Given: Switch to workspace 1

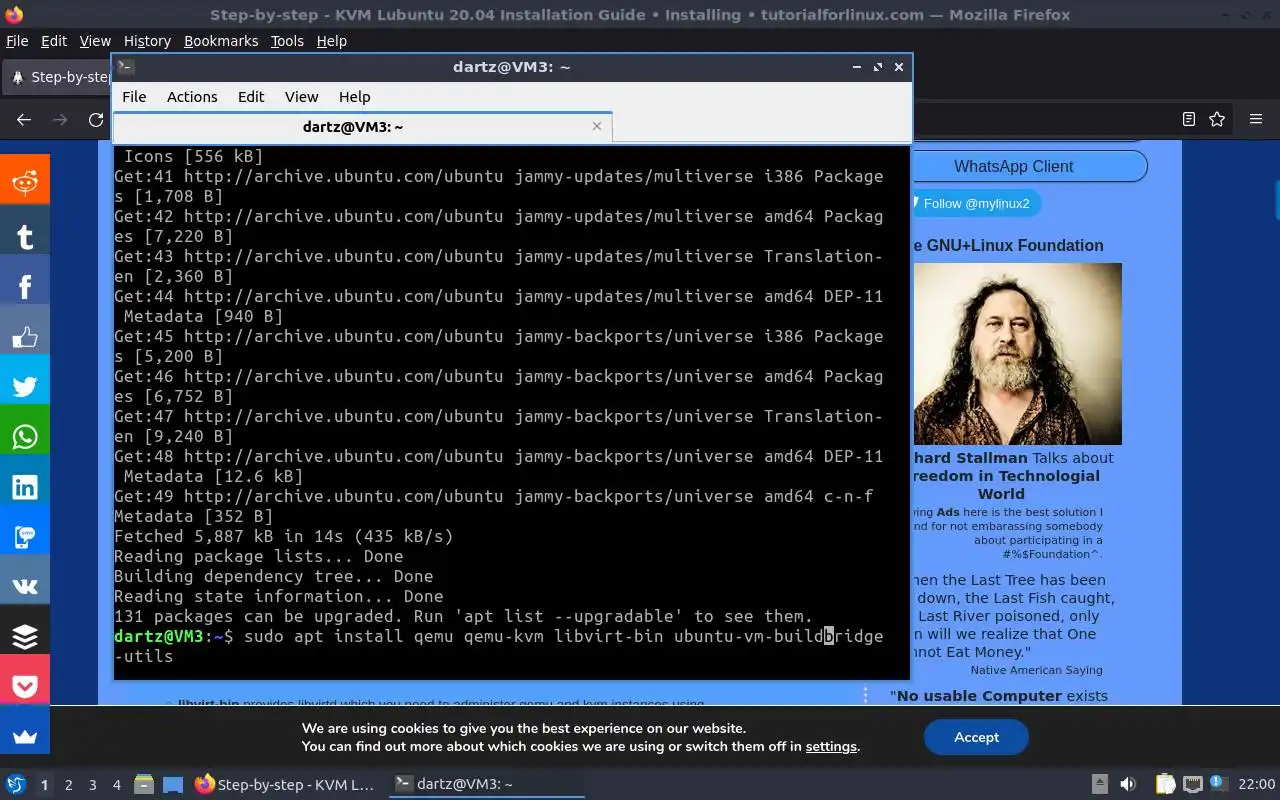Looking at the screenshot, I should coord(45,785).
